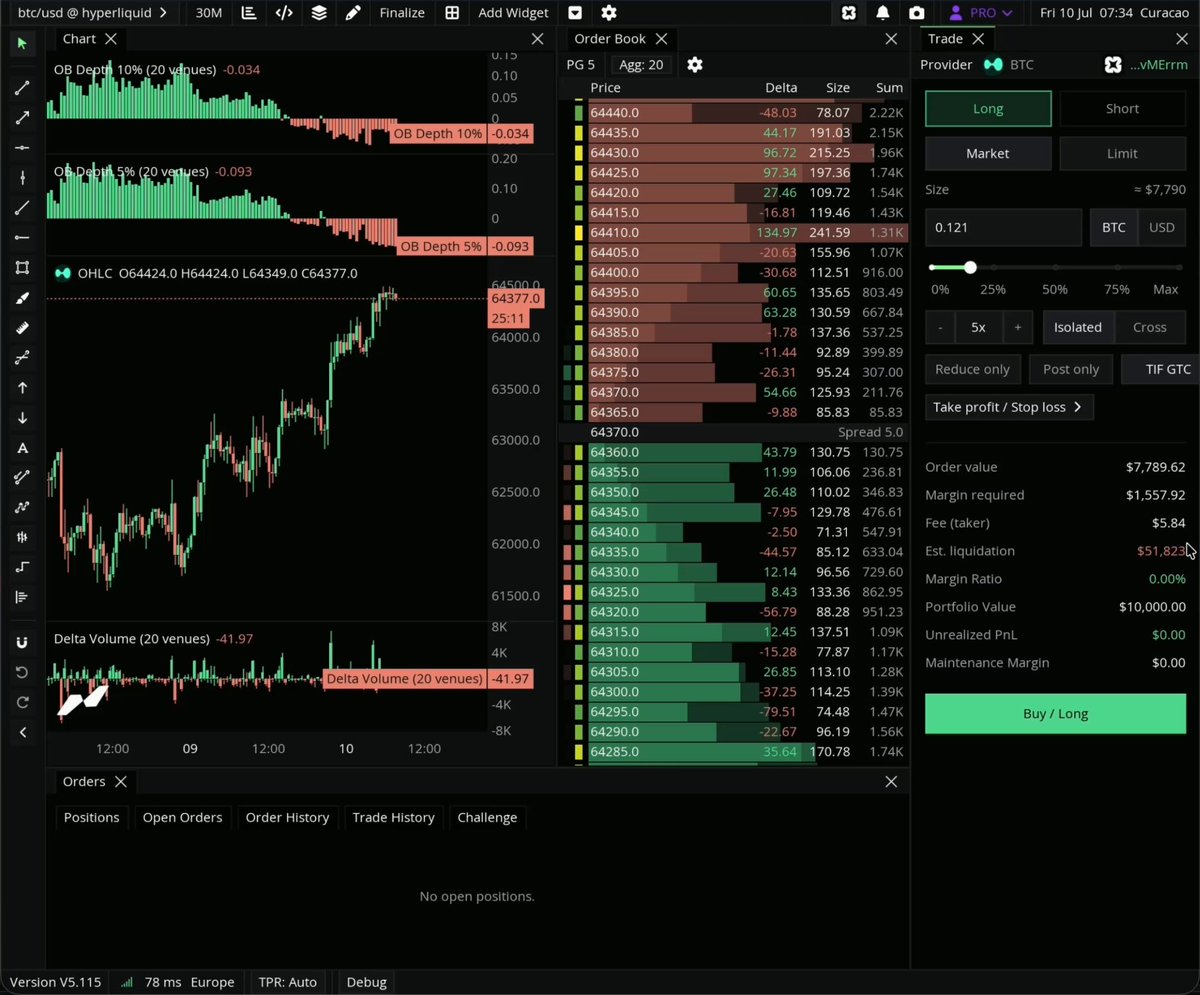This screenshot has height=995, width=1200.
Task: Select the ruler measure tool
Action: 22,328
